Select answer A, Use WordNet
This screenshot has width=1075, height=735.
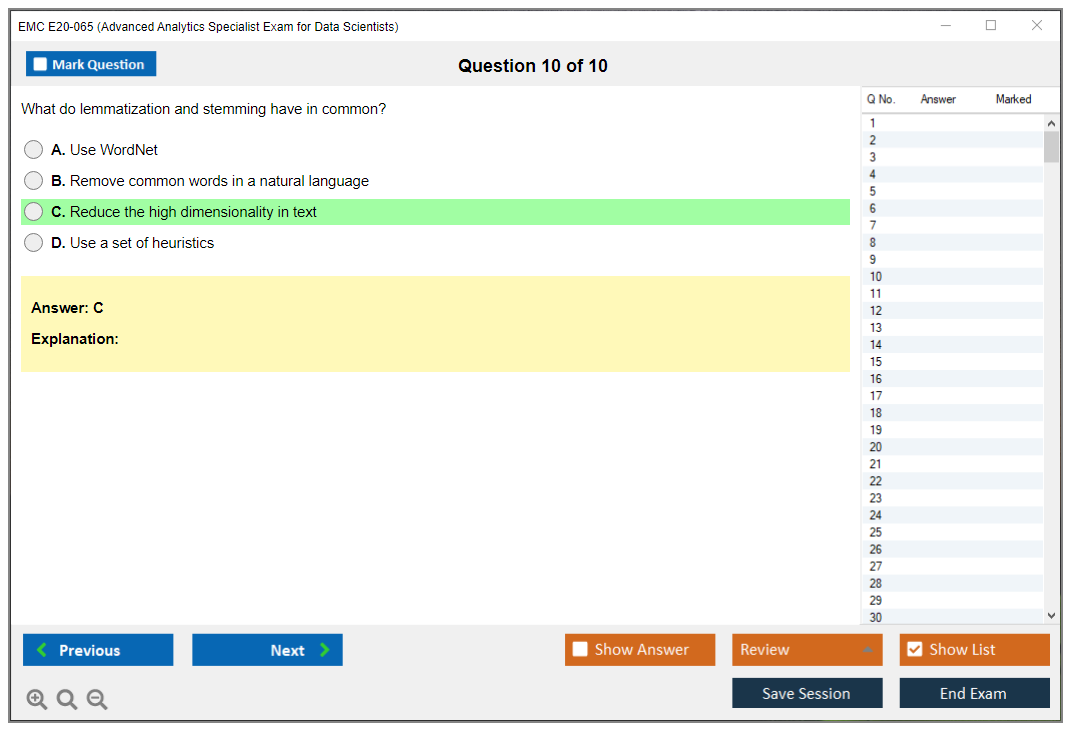tap(34, 150)
